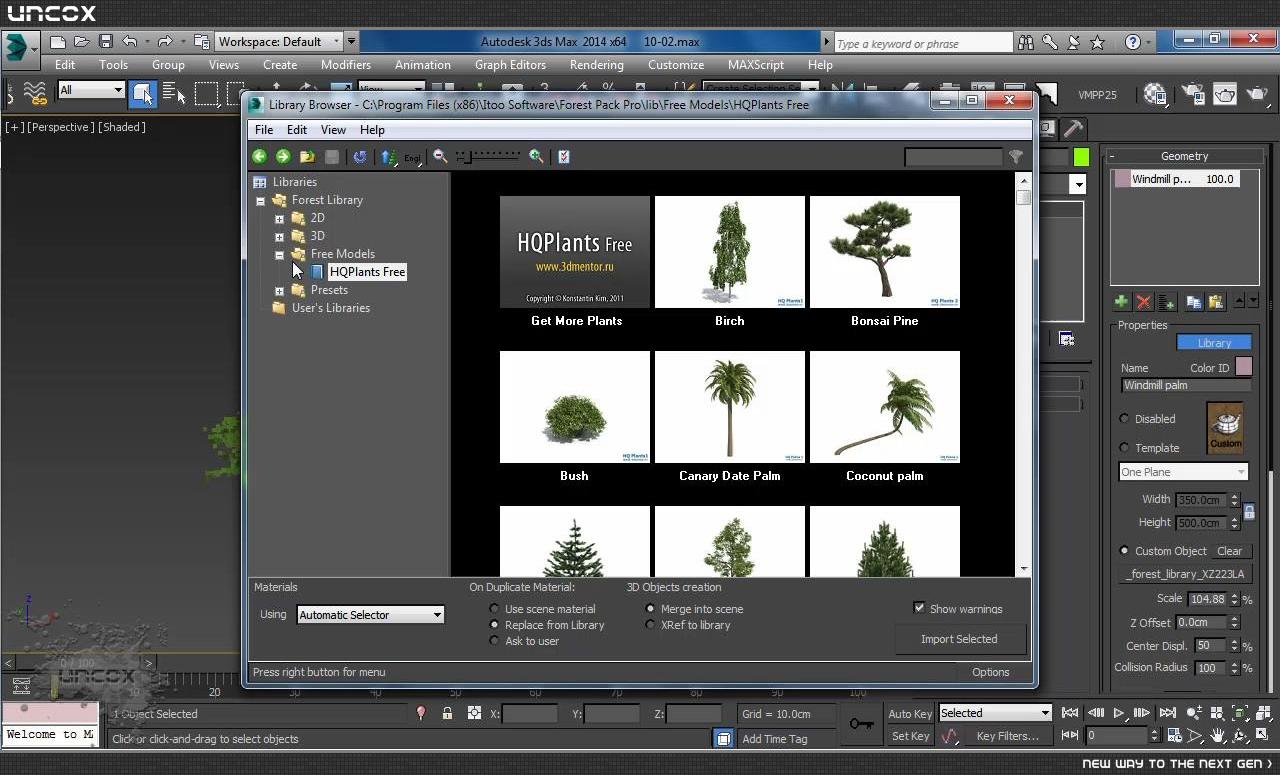The image size is (1280, 775).
Task: Select the Template radio button
Action: (1124, 447)
